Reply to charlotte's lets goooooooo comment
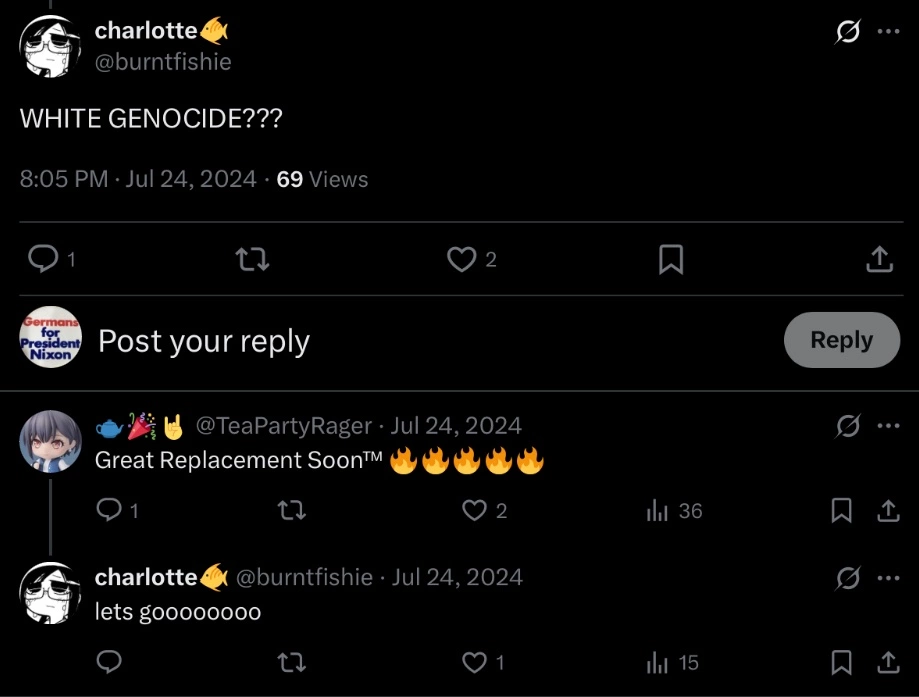Image resolution: width=919 pixels, height=697 pixels. [x=110, y=662]
